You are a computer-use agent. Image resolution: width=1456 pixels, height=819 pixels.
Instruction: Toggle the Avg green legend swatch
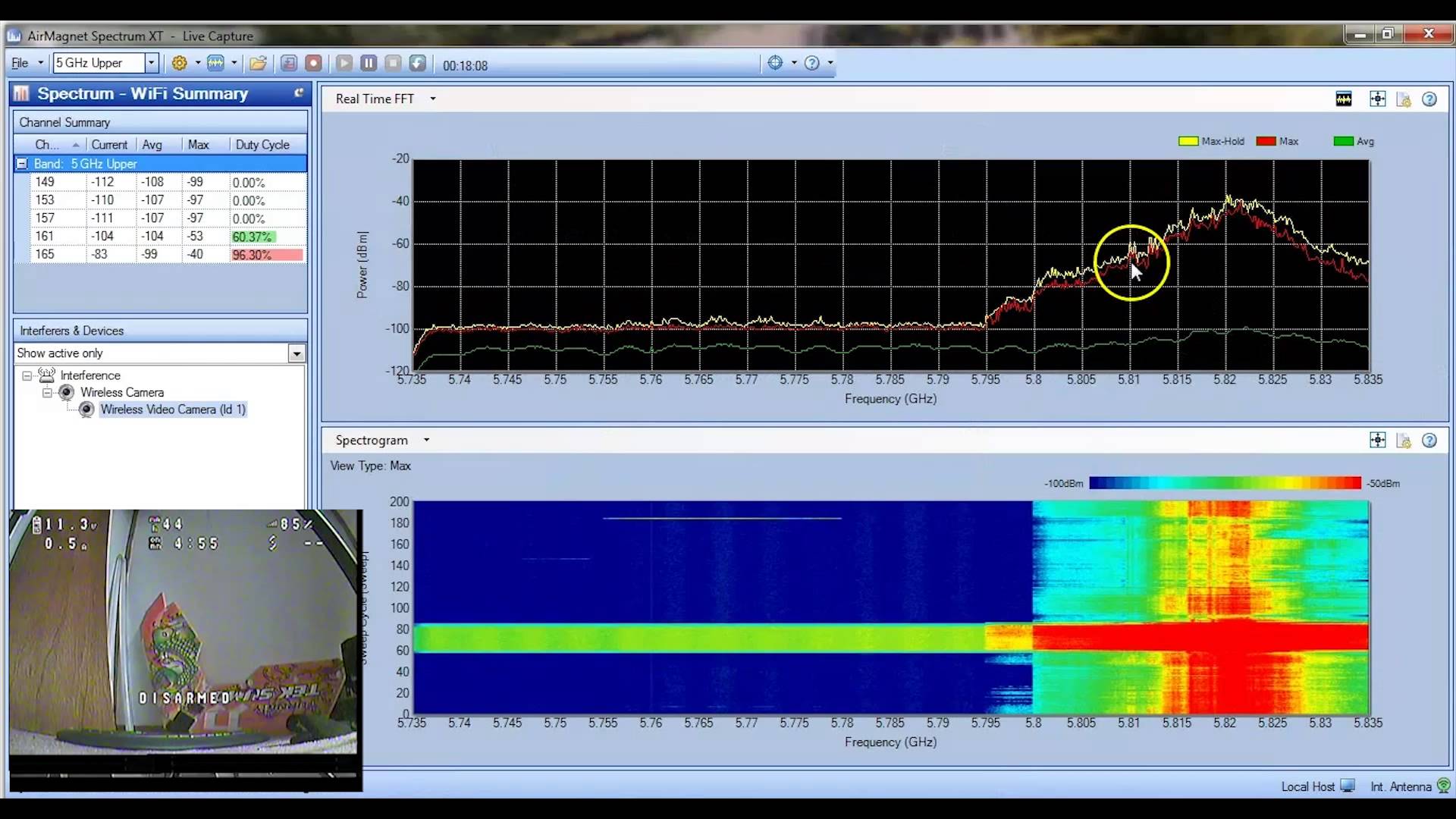point(1344,141)
